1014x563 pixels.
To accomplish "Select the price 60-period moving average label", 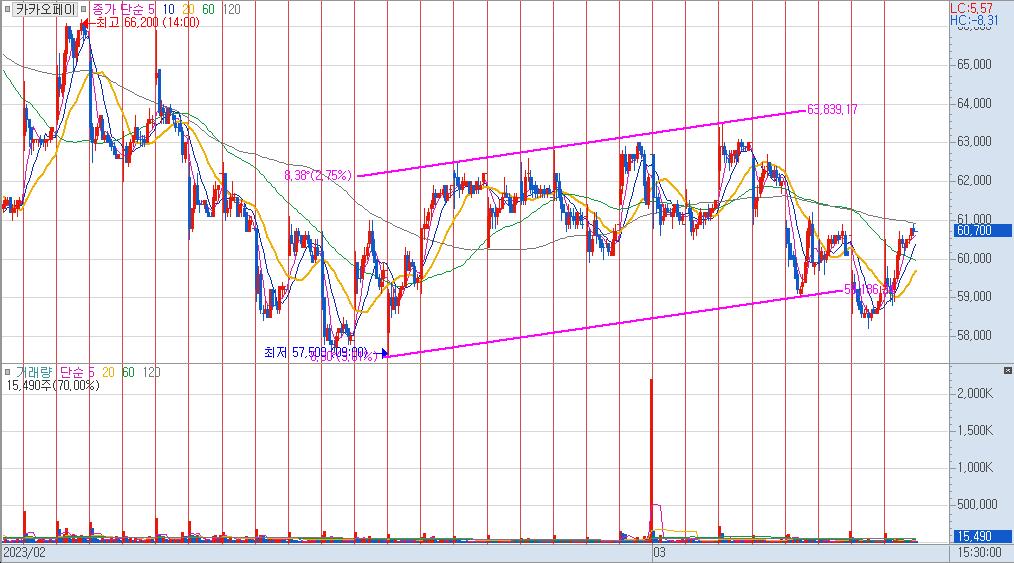I will pyautogui.click(x=208, y=9).
